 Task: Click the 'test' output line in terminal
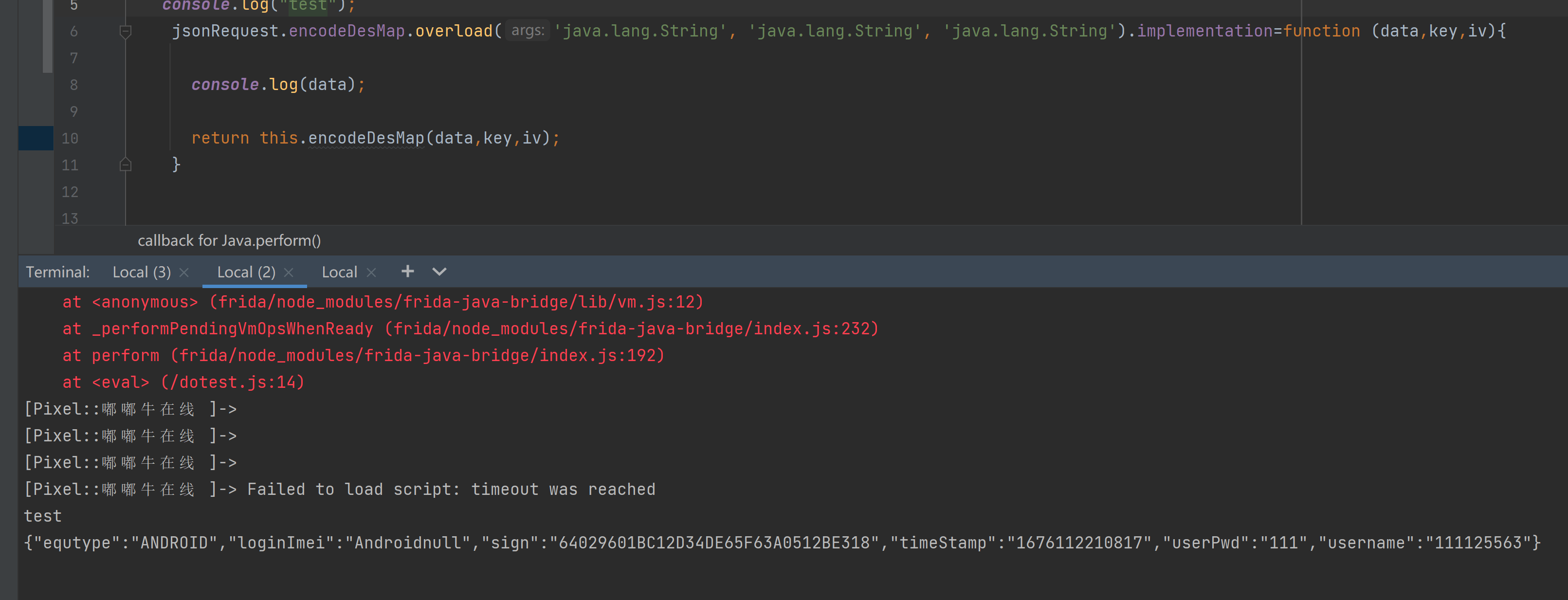pyautogui.click(x=43, y=516)
